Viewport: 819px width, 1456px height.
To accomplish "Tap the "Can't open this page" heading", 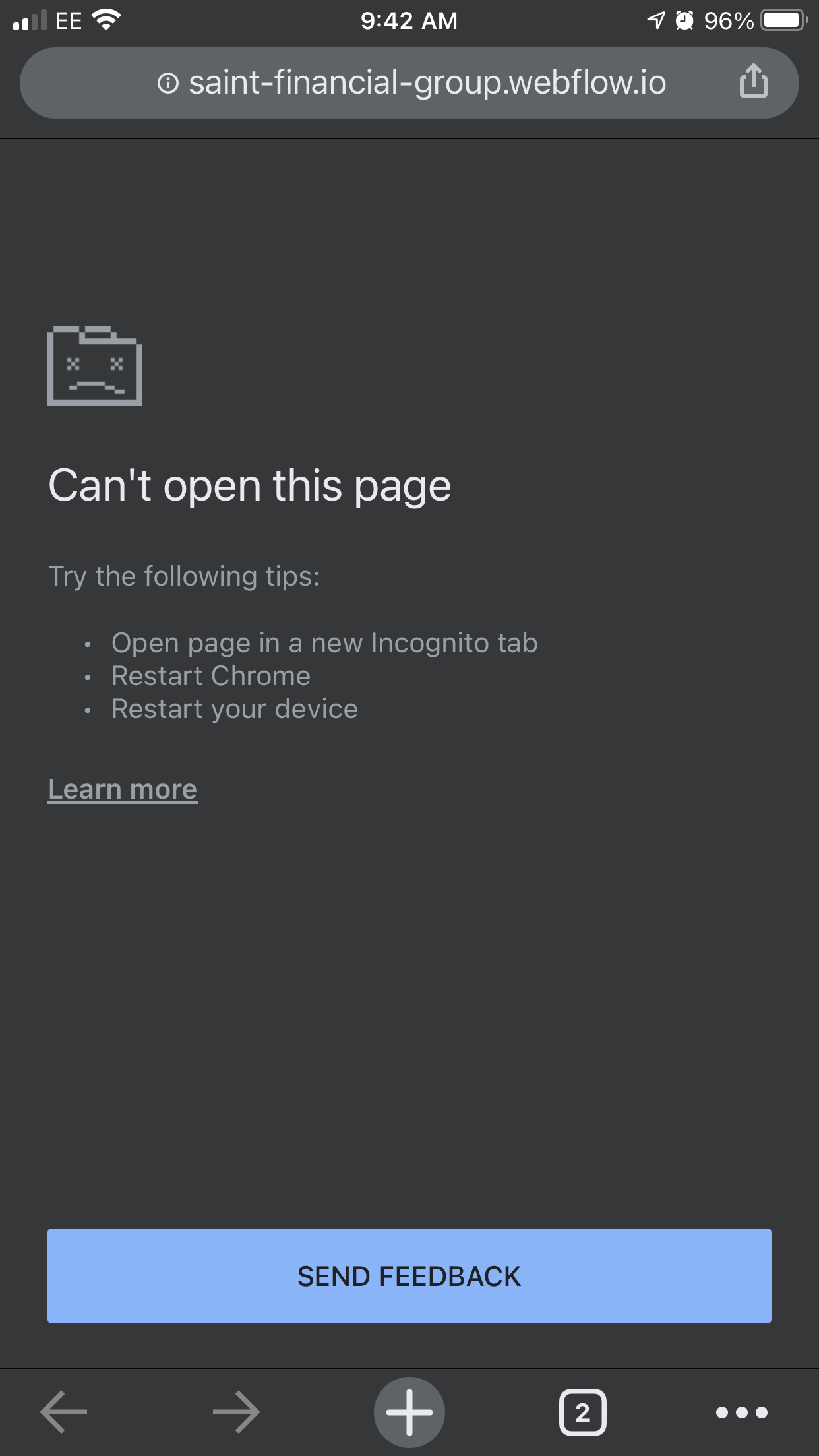I will coord(250,486).
